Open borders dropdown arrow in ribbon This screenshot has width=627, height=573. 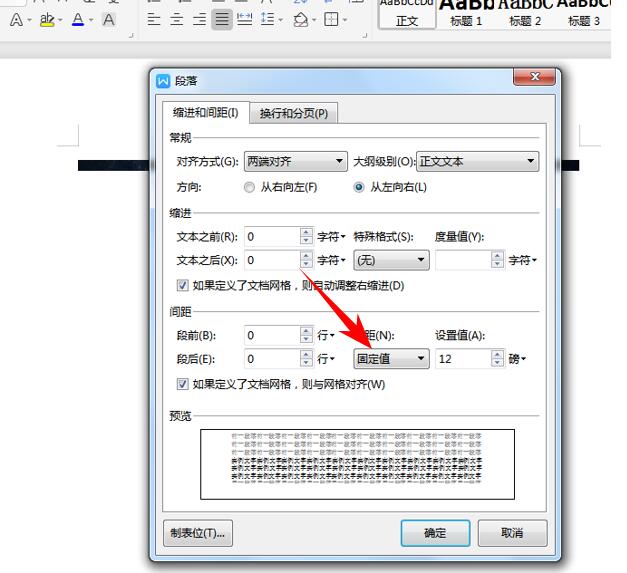345,20
